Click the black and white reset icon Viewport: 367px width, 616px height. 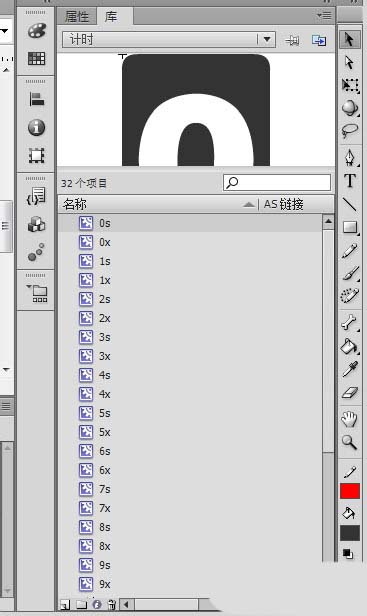pyautogui.click(x=348, y=554)
